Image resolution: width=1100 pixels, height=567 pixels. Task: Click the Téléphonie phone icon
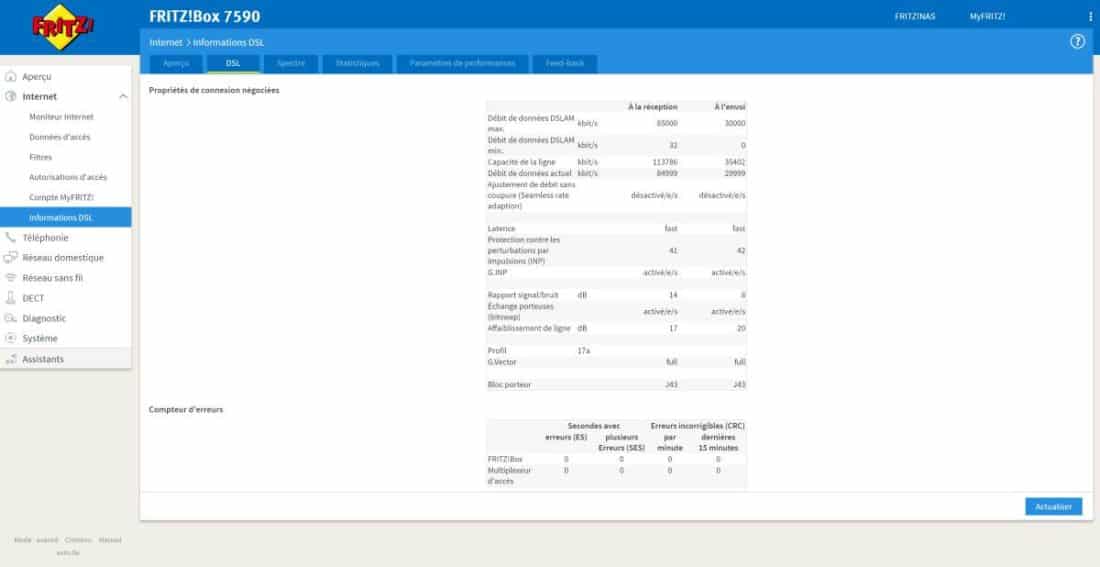[x=11, y=238]
